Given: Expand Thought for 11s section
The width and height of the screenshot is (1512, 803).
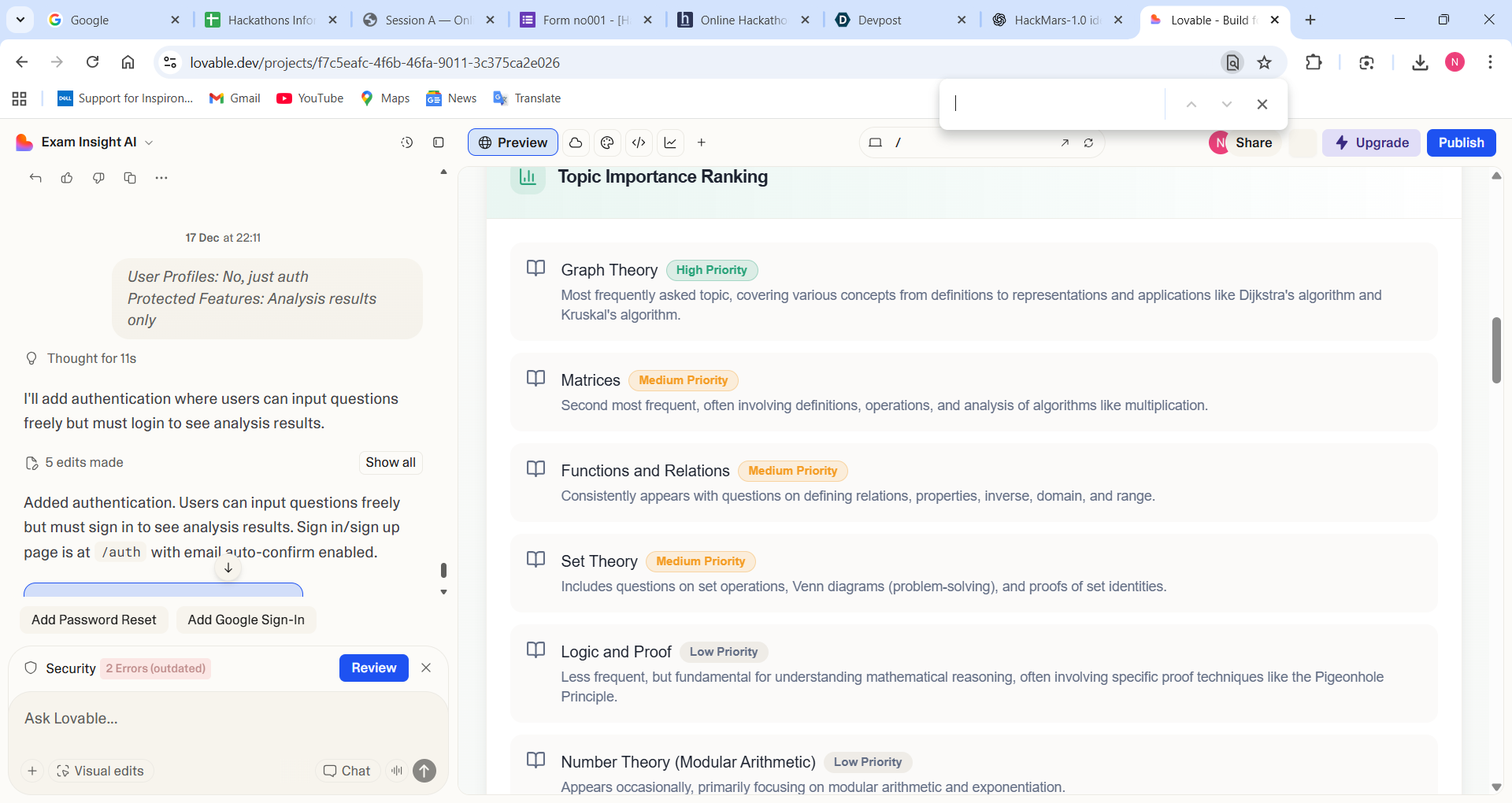Looking at the screenshot, I should click(x=81, y=358).
